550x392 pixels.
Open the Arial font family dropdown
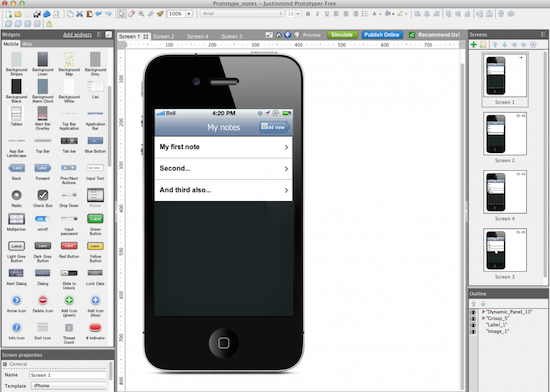(x=242, y=14)
